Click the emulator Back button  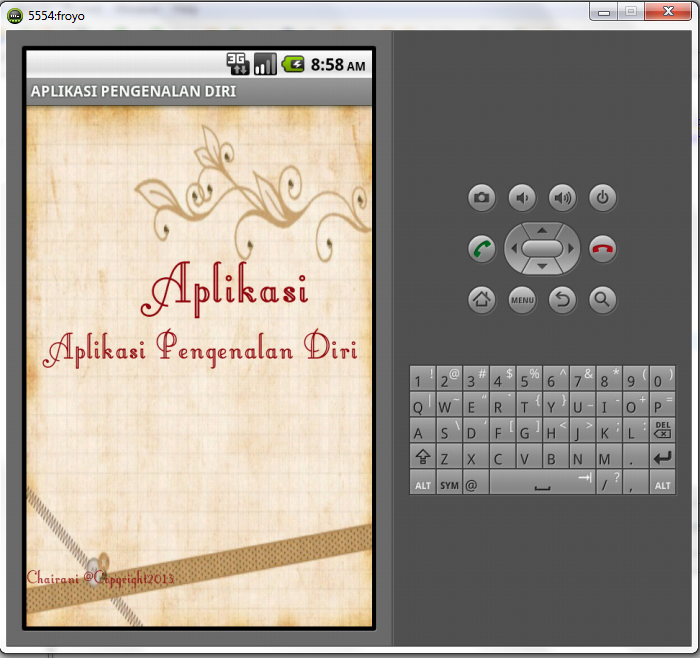click(562, 300)
